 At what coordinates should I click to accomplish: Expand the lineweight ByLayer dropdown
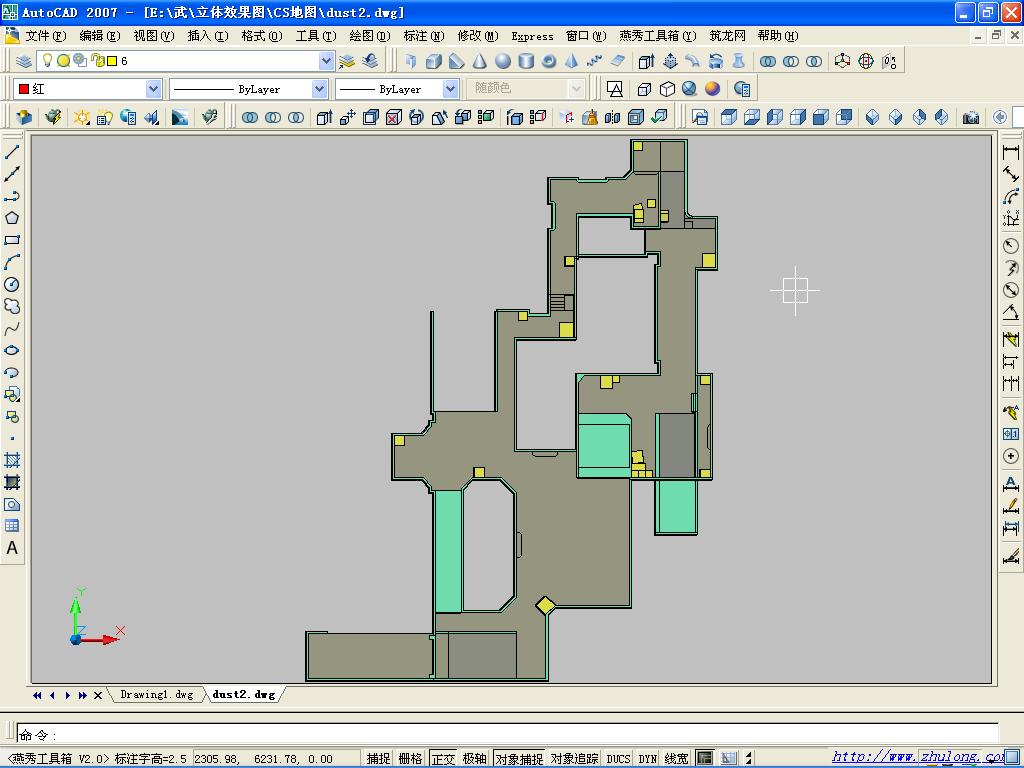tap(451, 88)
